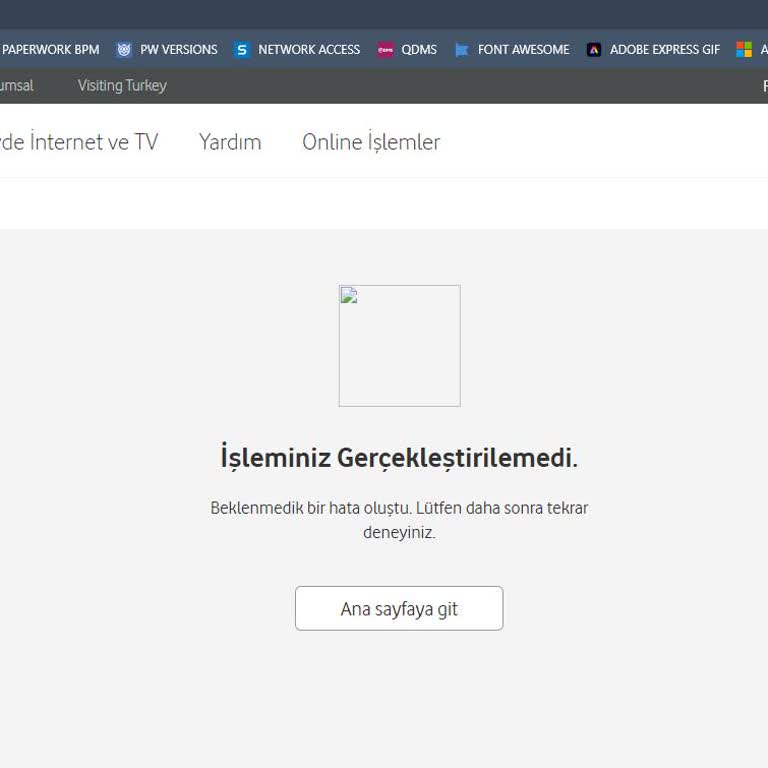The image size is (768, 768).
Task: Click the PW VERSIONS bookmark icon
Action: pos(124,49)
